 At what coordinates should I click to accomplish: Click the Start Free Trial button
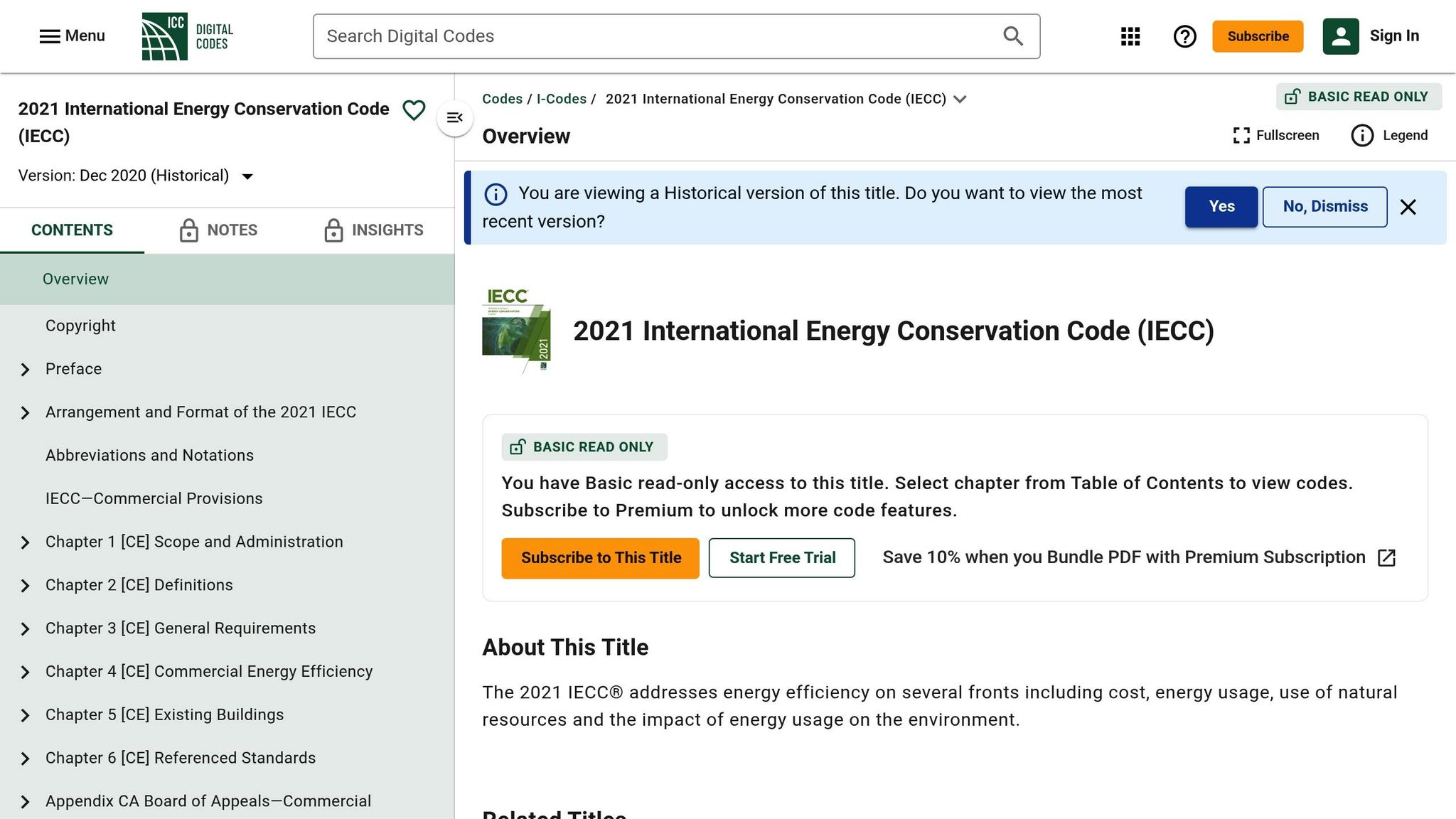(x=781, y=557)
